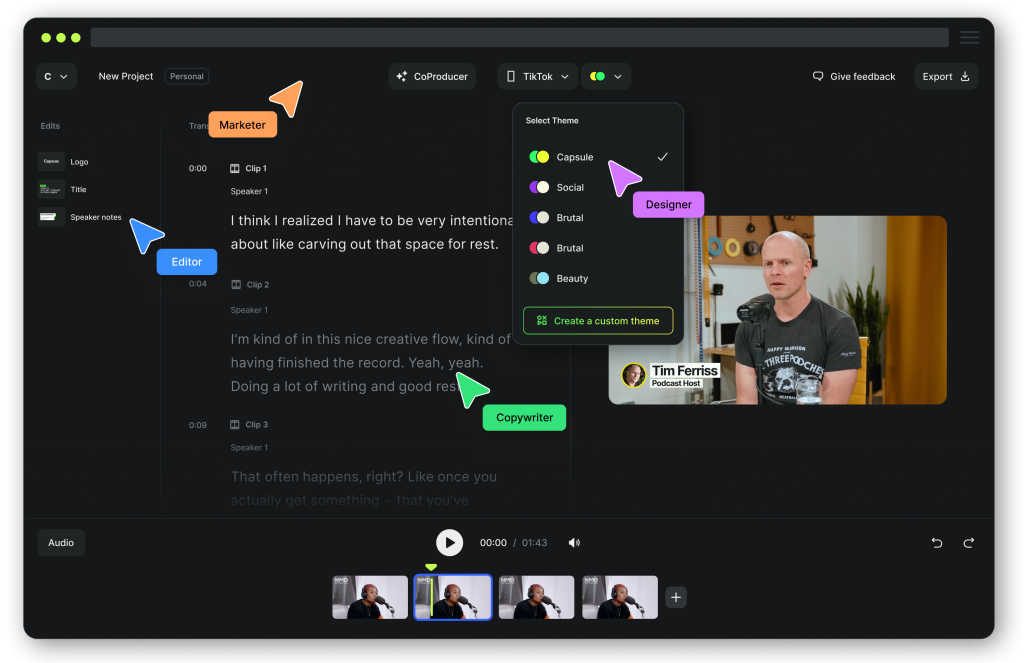This screenshot has width=1024, height=663.
Task: Expand the TikTok format dropdown
Action: (x=537, y=77)
